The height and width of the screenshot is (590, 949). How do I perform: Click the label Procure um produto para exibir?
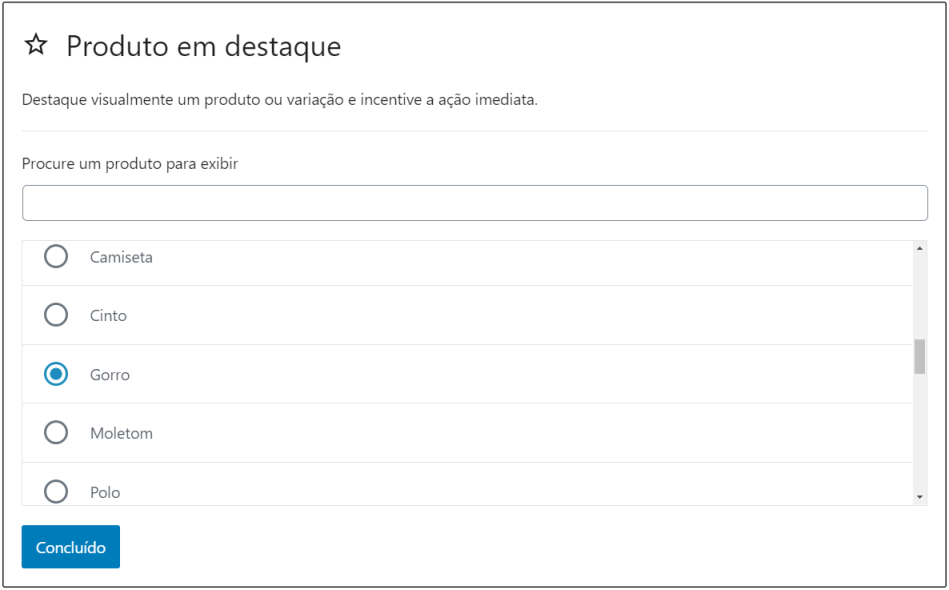point(130,163)
